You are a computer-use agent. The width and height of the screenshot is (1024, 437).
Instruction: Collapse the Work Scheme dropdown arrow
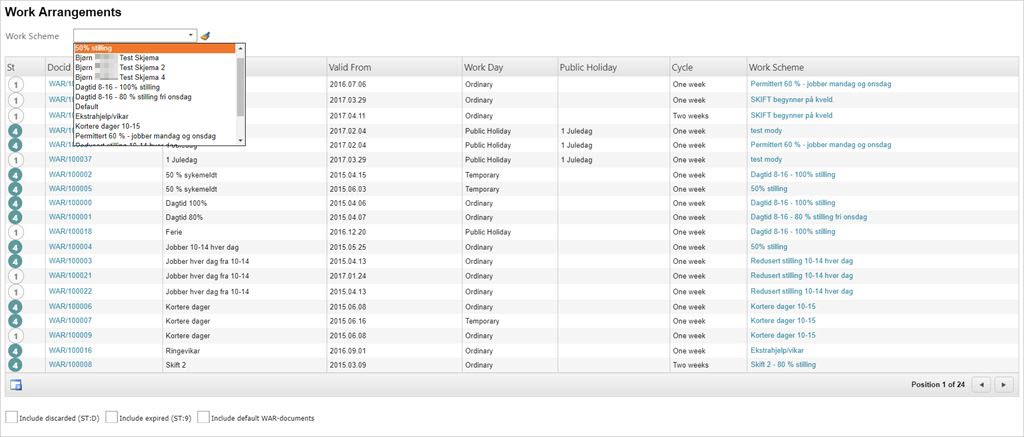coord(190,35)
